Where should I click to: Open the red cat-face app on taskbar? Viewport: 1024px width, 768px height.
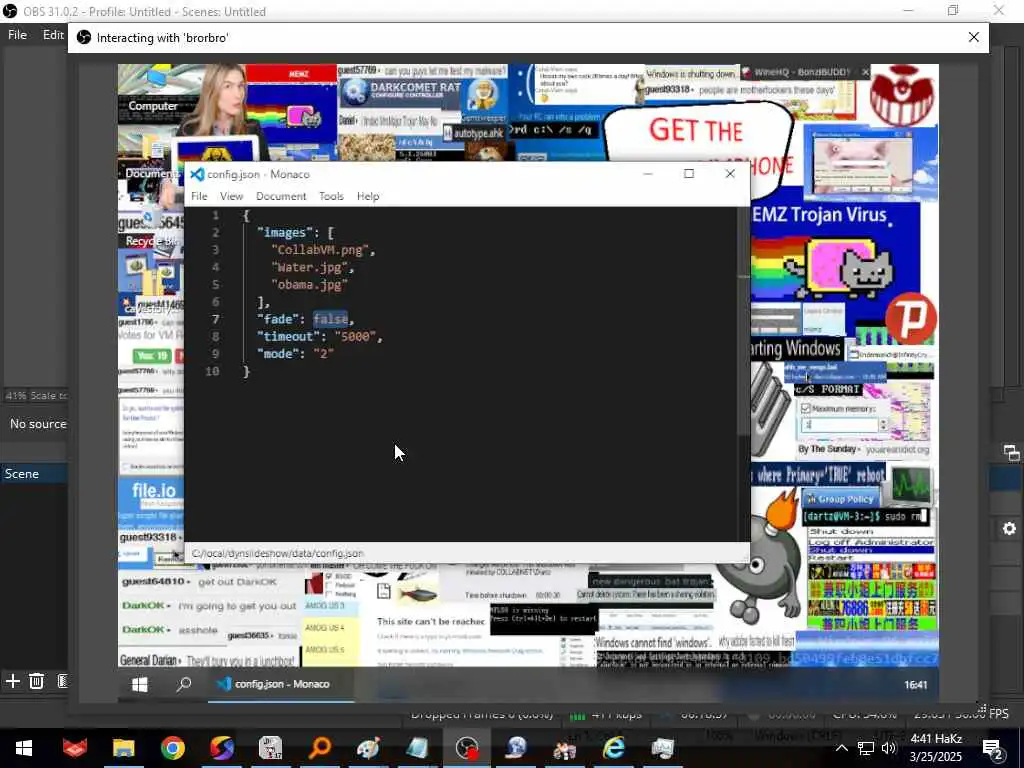[74, 748]
